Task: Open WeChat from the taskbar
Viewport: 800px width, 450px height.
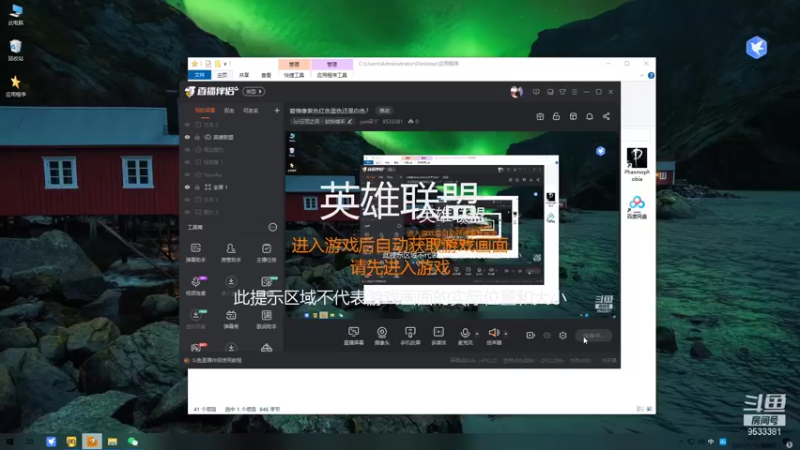Action: 133,441
